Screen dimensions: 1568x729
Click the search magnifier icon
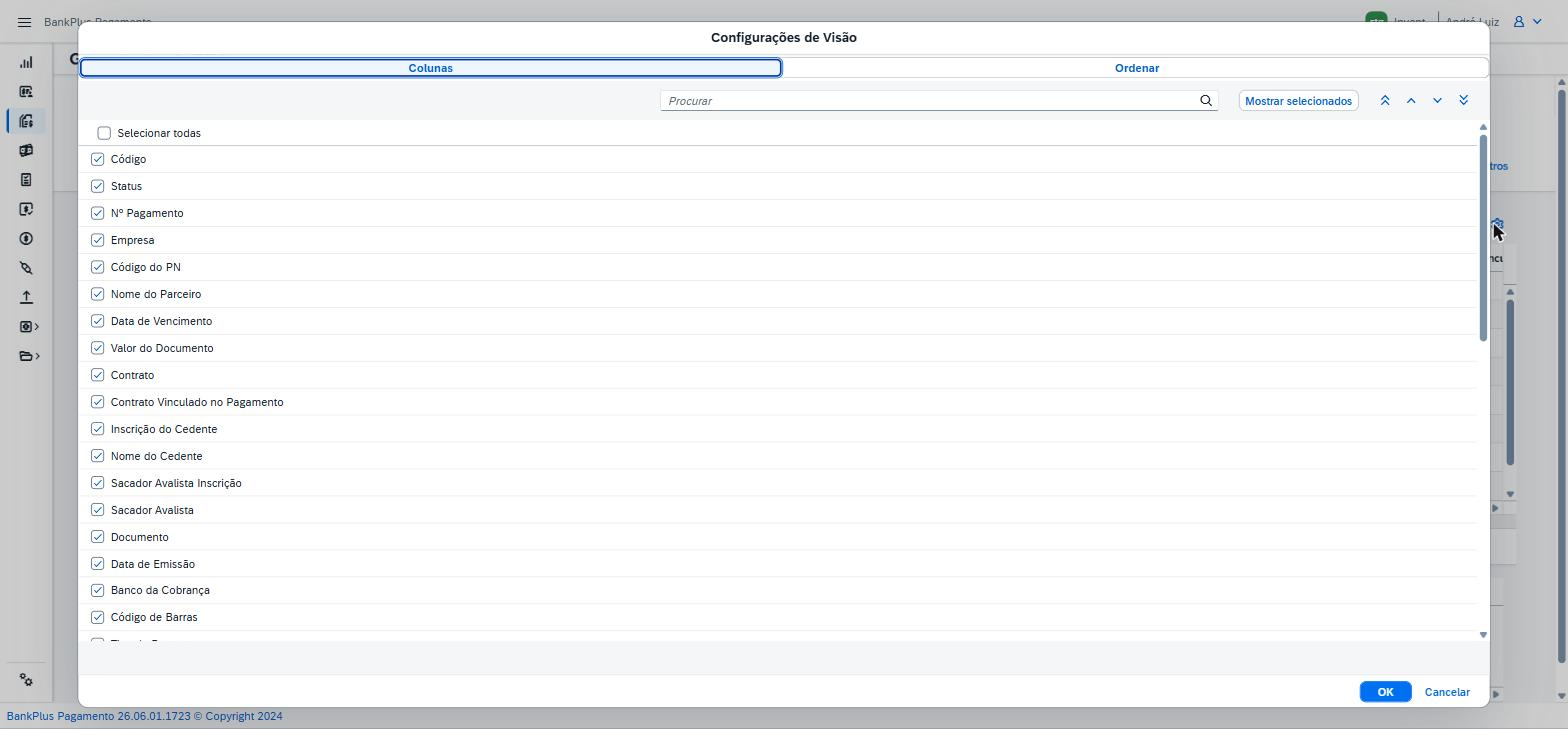(x=1206, y=101)
